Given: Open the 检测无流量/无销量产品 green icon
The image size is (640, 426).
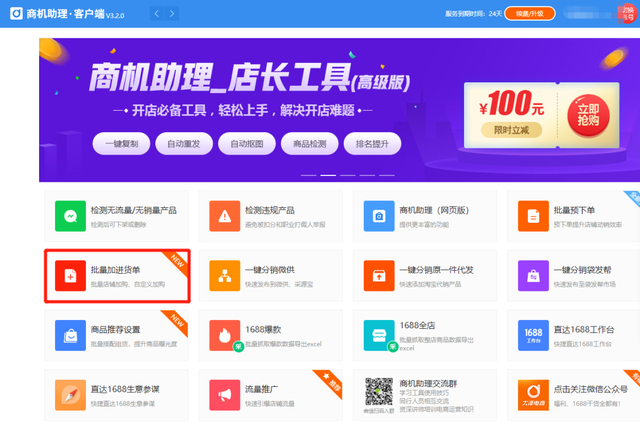Looking at the screenshot, I should [x=71, y=216].
